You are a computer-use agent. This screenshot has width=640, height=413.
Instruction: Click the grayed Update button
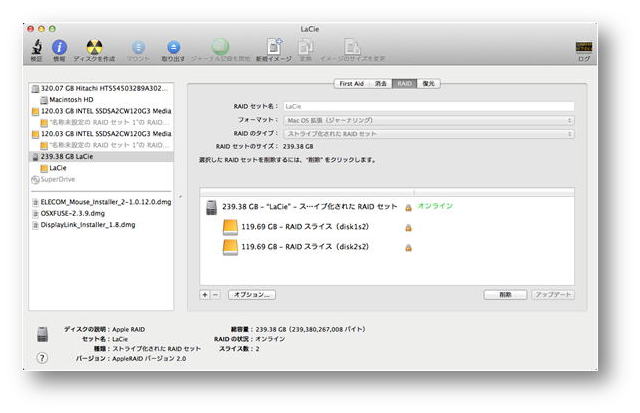[x=553, y=295]
